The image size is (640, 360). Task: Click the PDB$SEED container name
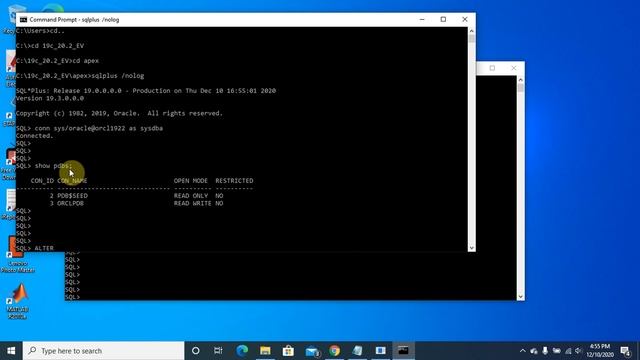(72, 196)
